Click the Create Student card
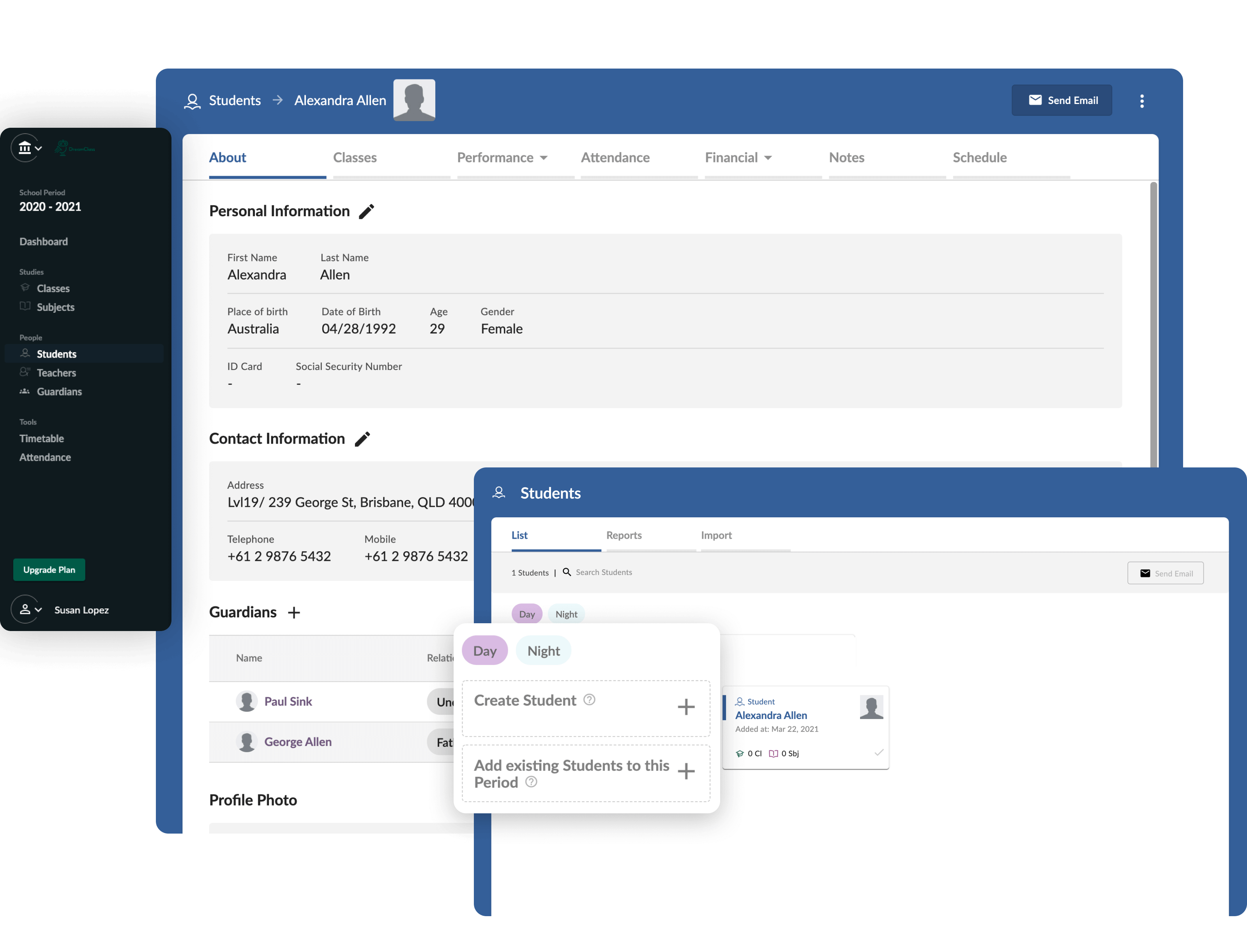1247x952 pixels. pos(586,708)
